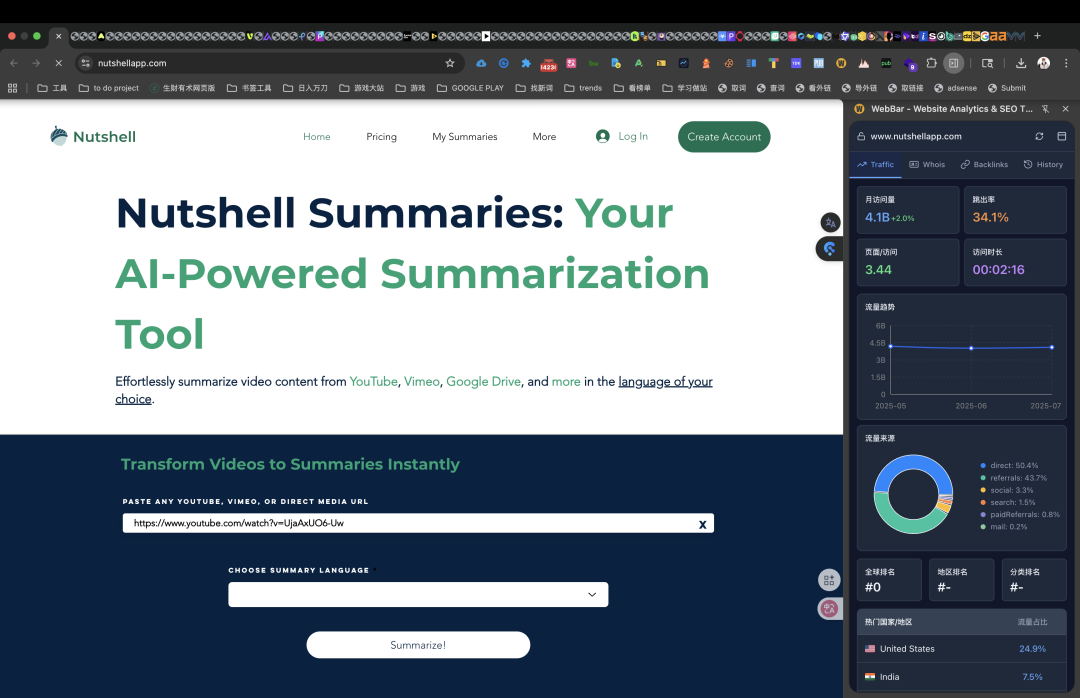The image size is (1080, 698).
Task: Click the green 'pub' extension icon
Action: coord(886,63)
